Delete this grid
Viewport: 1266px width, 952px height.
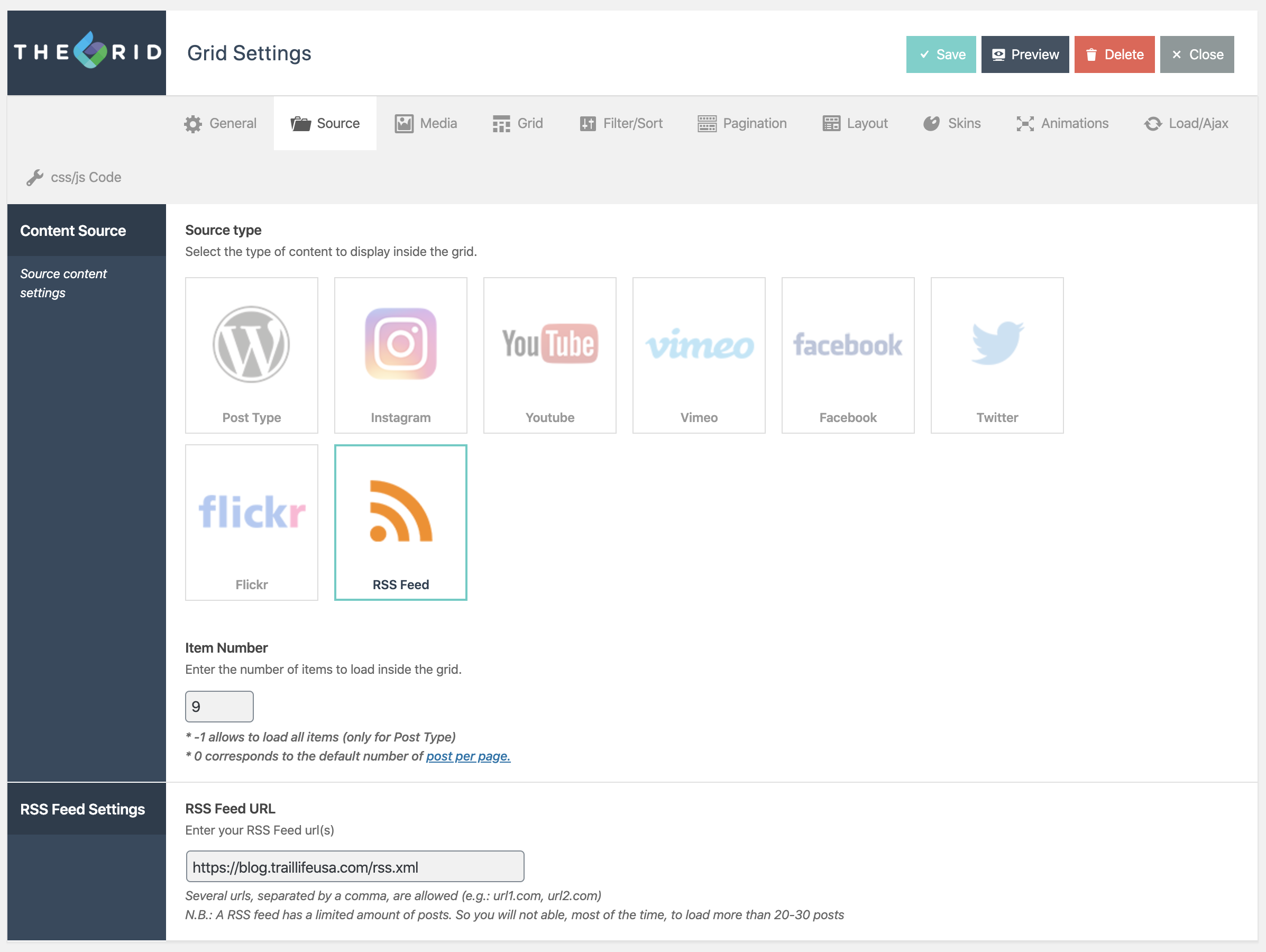click(x=1114, y=54)
